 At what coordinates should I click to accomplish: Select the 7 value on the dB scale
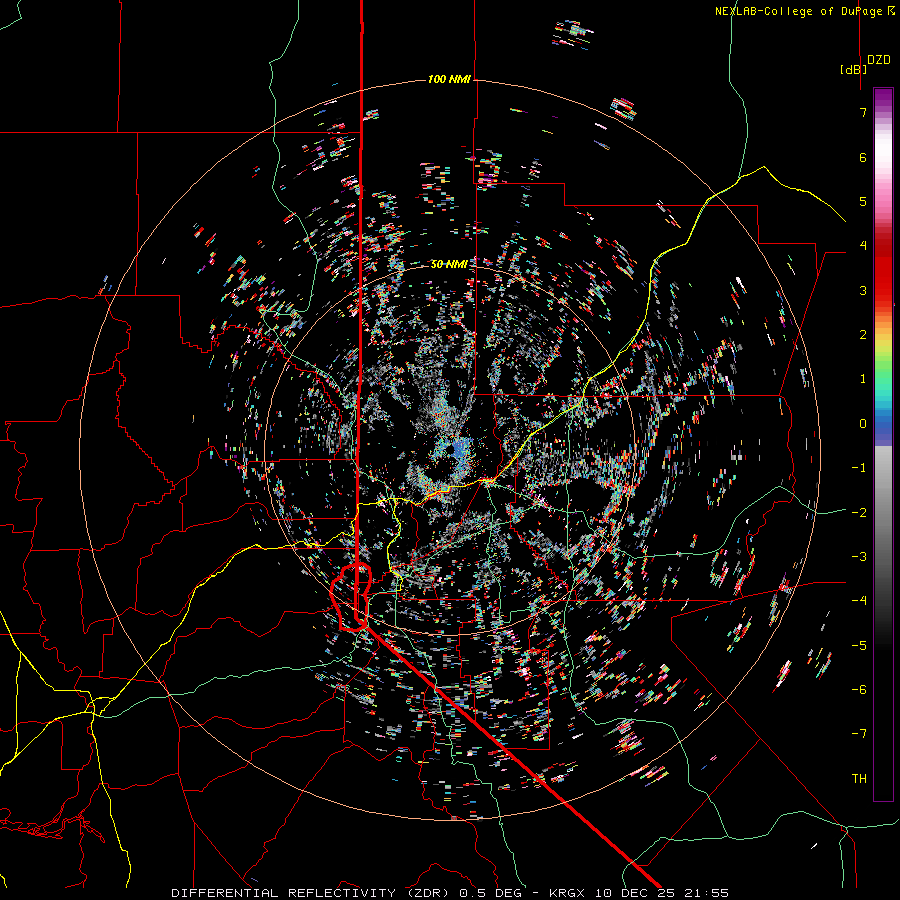pyautogui.click(x=863, y=112)
